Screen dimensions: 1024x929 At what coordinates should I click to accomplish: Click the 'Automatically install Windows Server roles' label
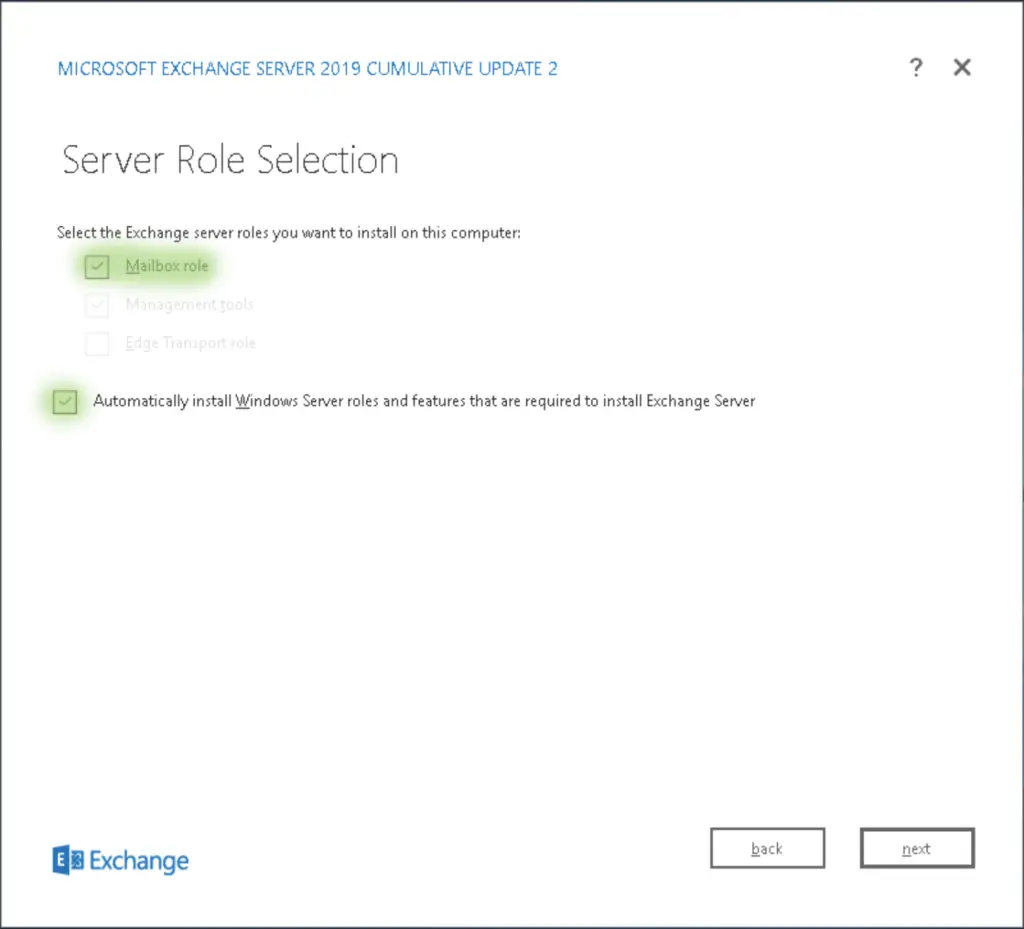[424, 401]
